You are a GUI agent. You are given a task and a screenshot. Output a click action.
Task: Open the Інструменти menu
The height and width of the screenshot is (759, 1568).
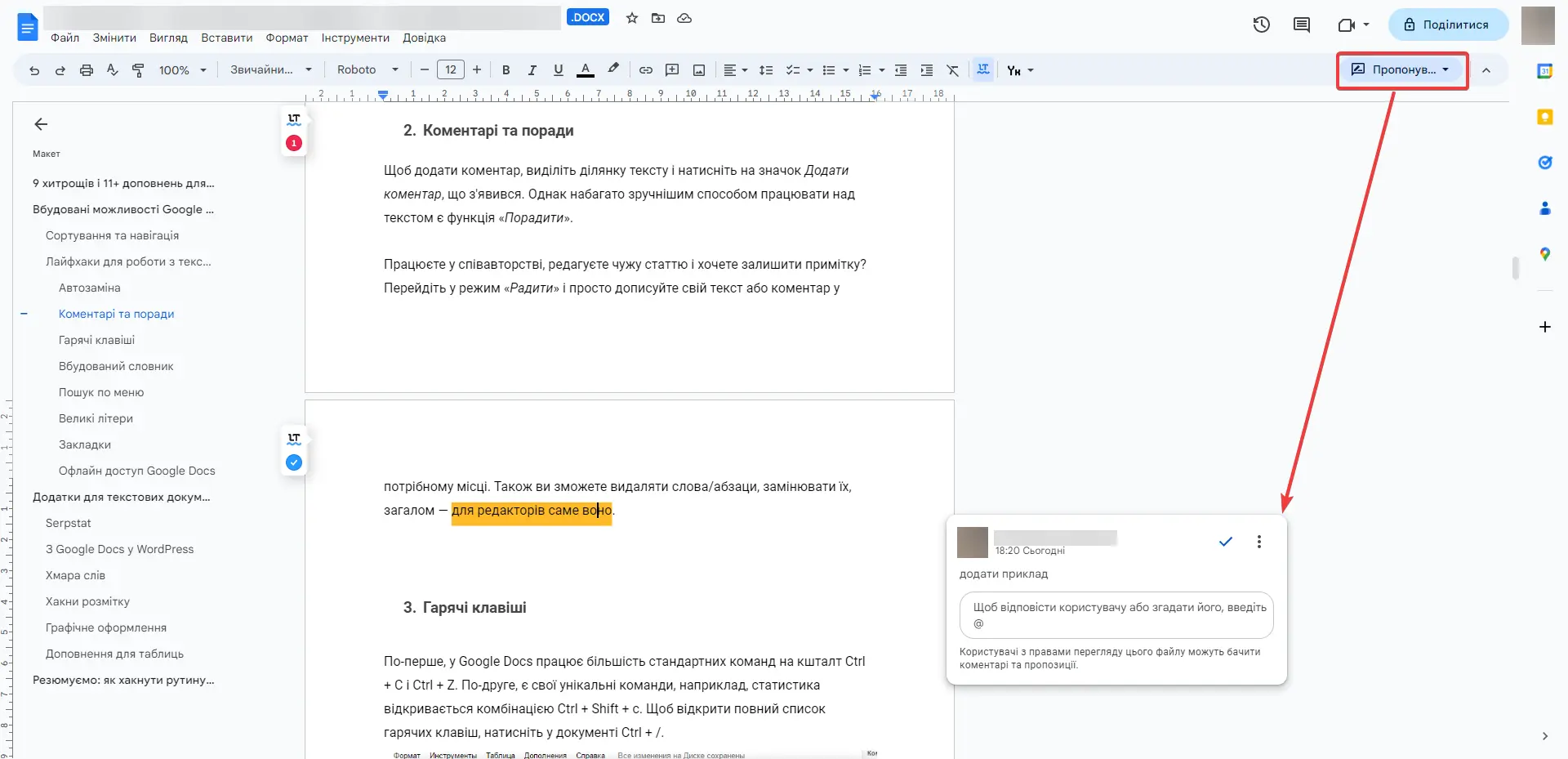tap(355, 38)
